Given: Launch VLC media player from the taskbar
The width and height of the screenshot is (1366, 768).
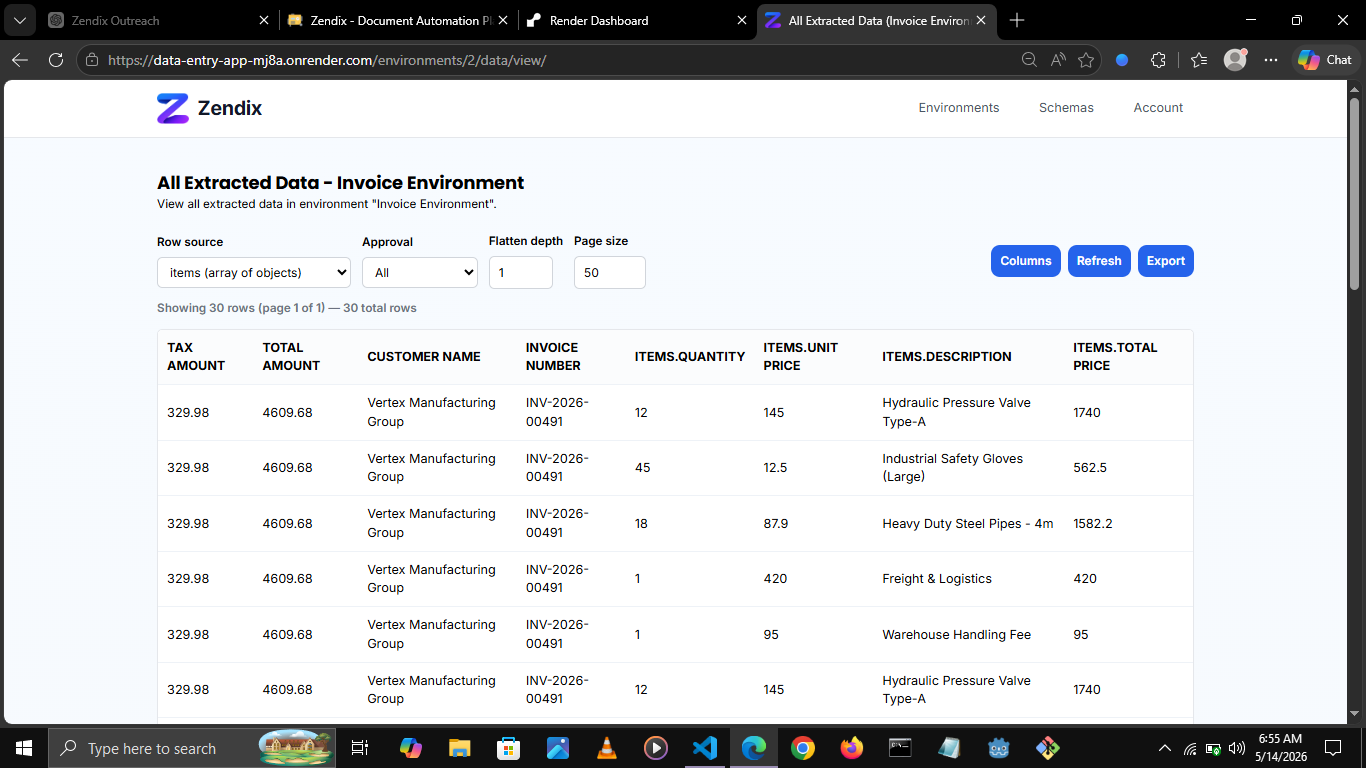Looking at the screenshot, I should pos(606,748).
